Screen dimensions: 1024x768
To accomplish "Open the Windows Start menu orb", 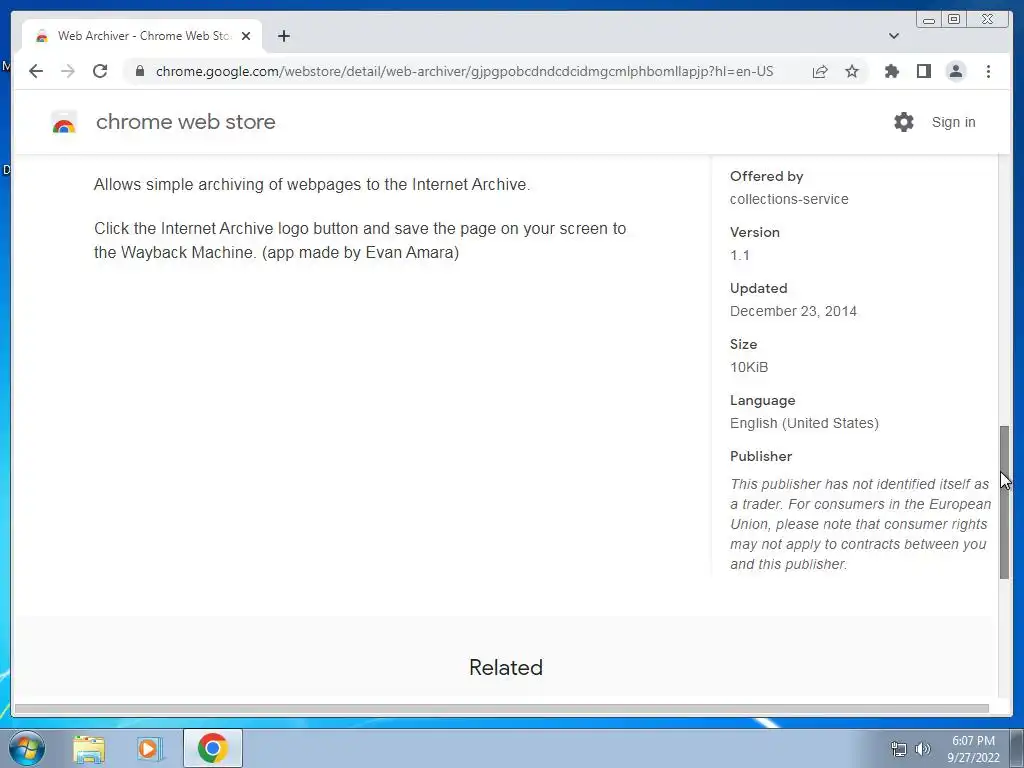I will (x=27, y=748).
